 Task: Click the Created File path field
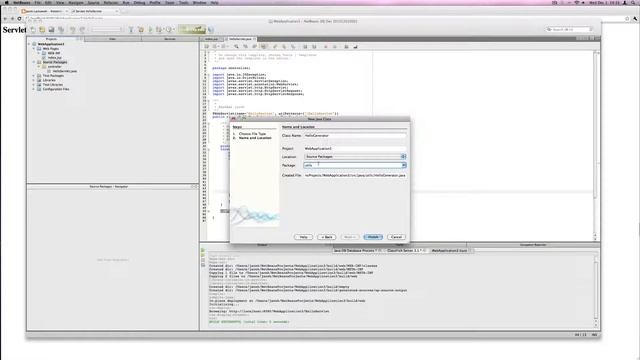coord(355,175)
